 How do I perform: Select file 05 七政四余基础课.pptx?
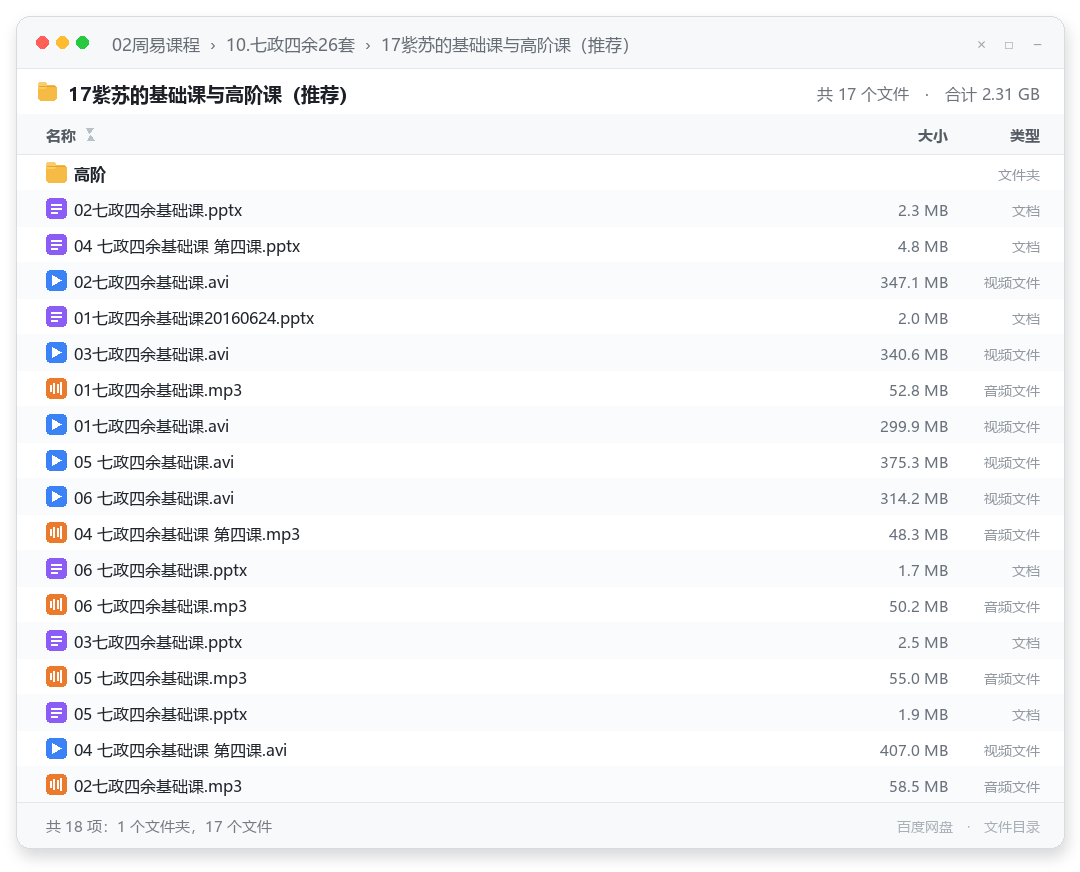(x=160, y=714)
